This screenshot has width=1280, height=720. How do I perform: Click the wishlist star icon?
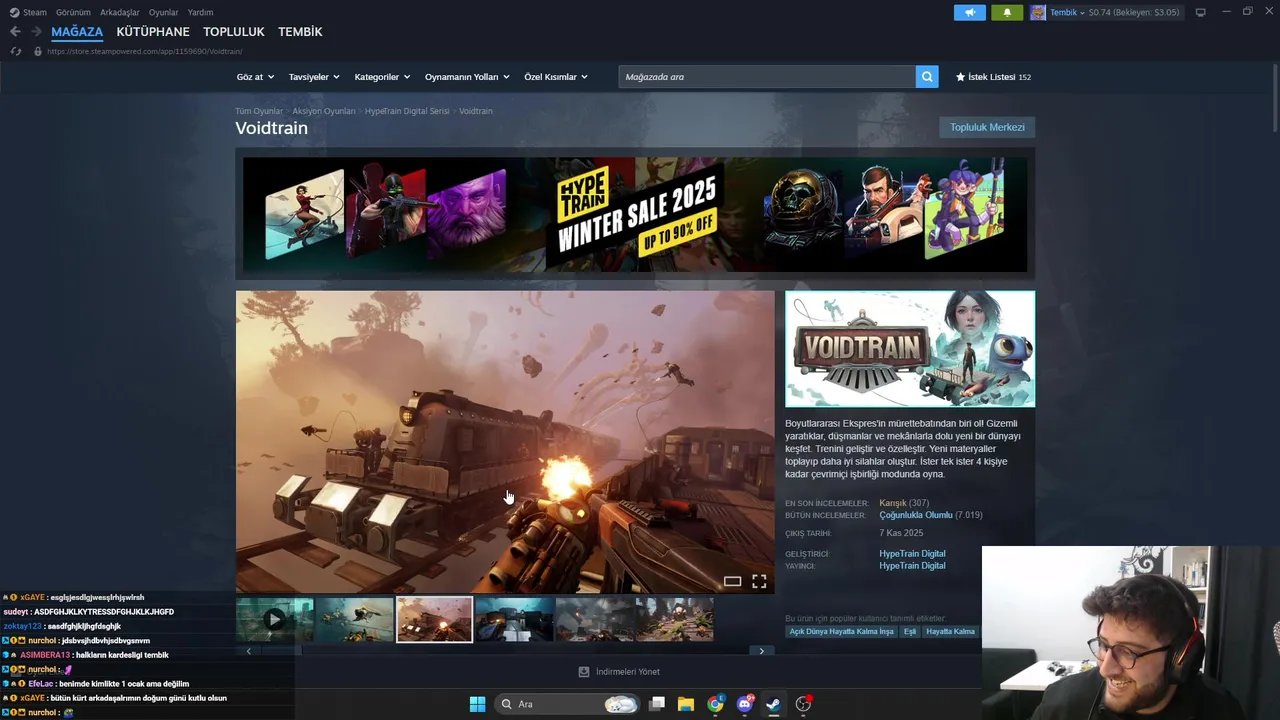(961, 77)
